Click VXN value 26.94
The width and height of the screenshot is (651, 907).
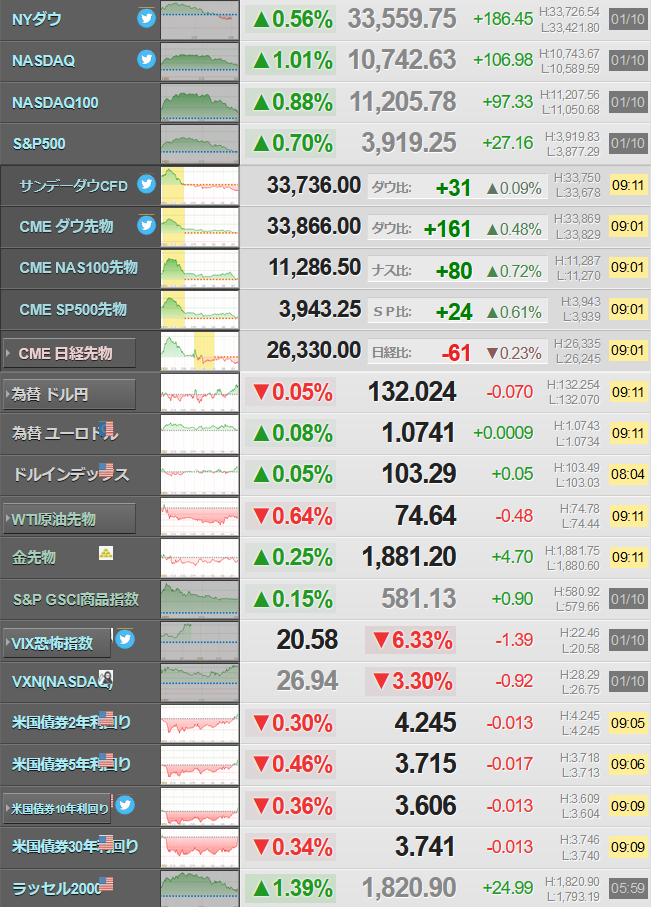click(307, 681)
